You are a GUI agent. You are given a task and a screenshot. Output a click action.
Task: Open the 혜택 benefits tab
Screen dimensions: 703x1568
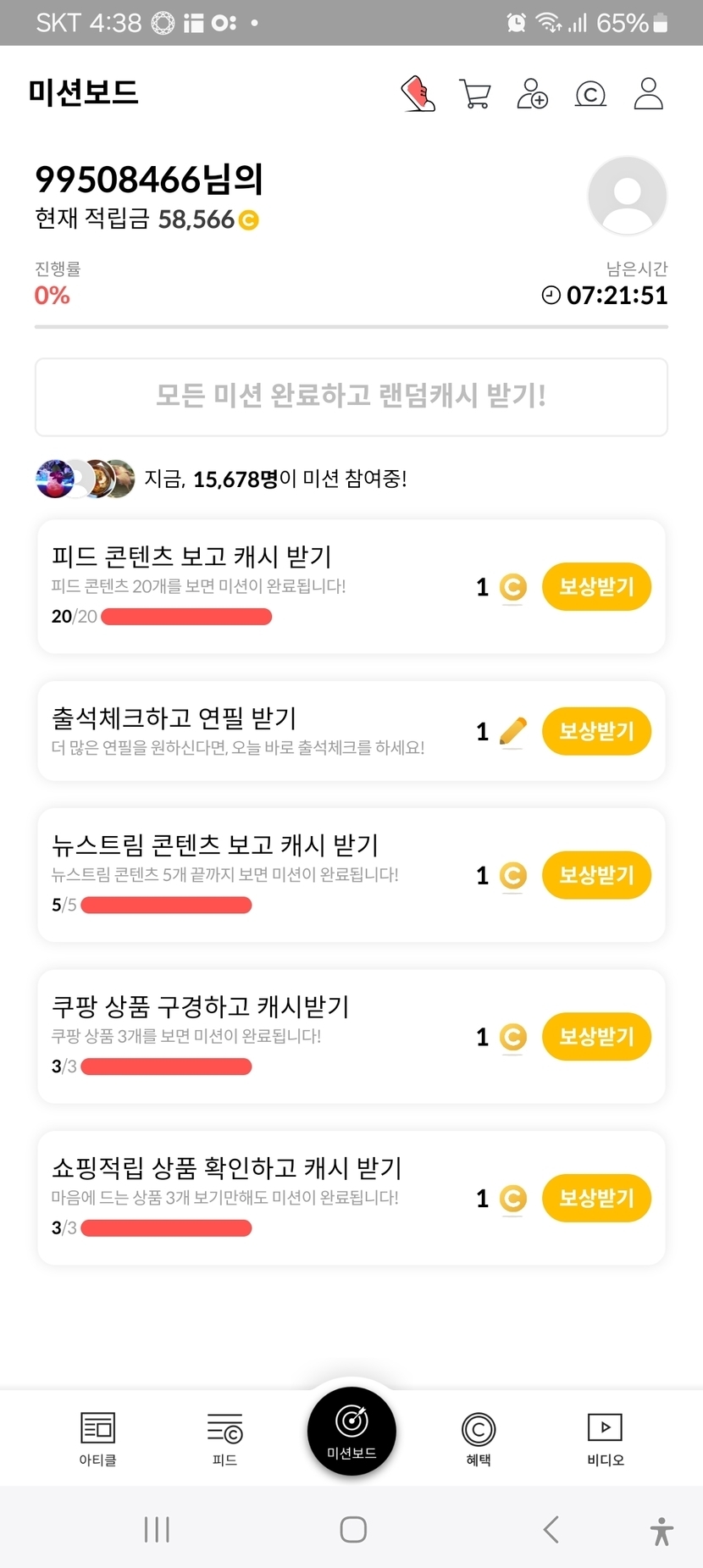point(479,1438)
